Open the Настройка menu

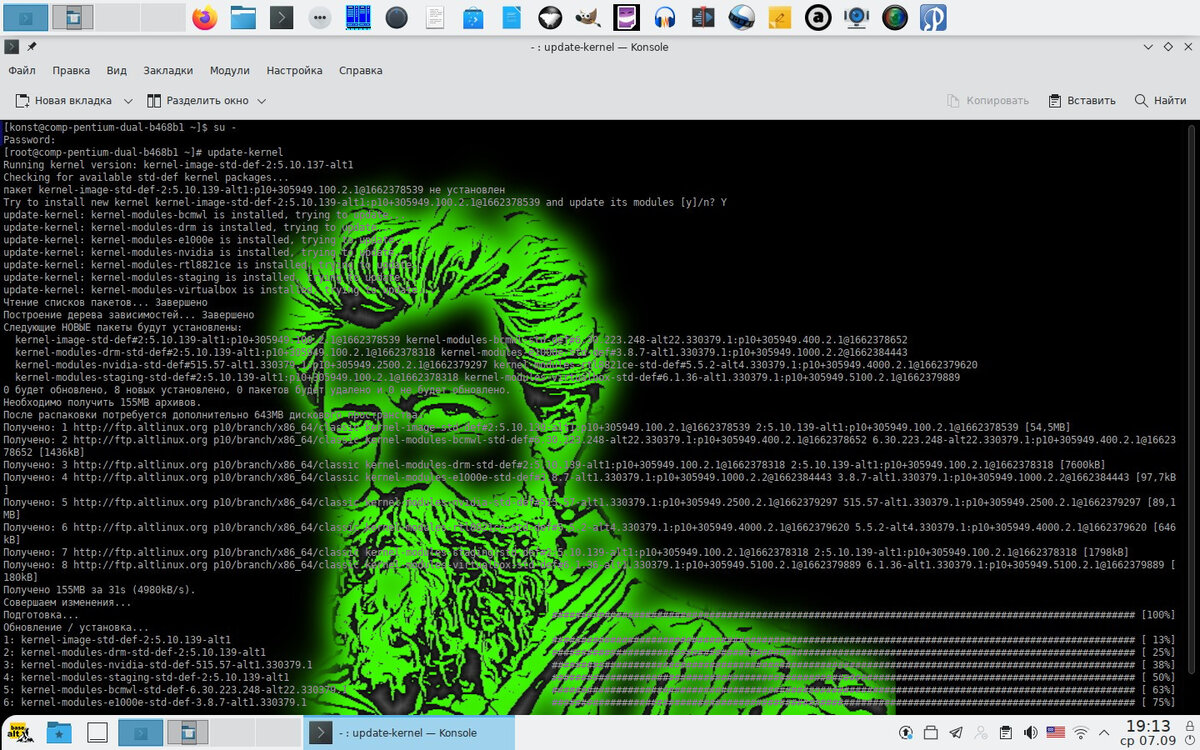click(294, 71)
